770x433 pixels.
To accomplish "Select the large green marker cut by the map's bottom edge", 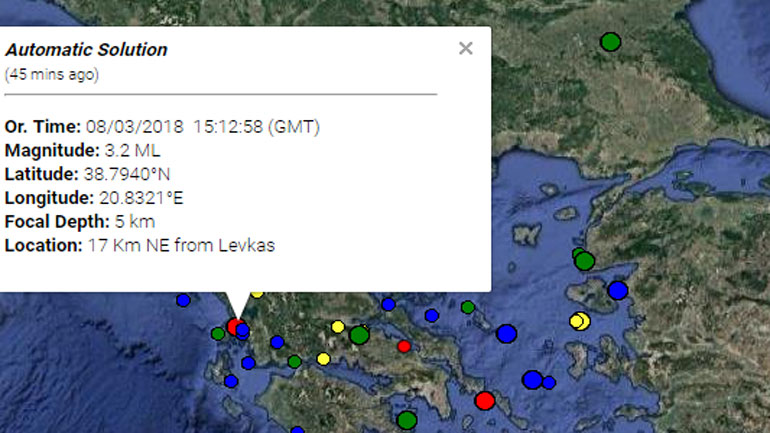I will tap(407, 420).
